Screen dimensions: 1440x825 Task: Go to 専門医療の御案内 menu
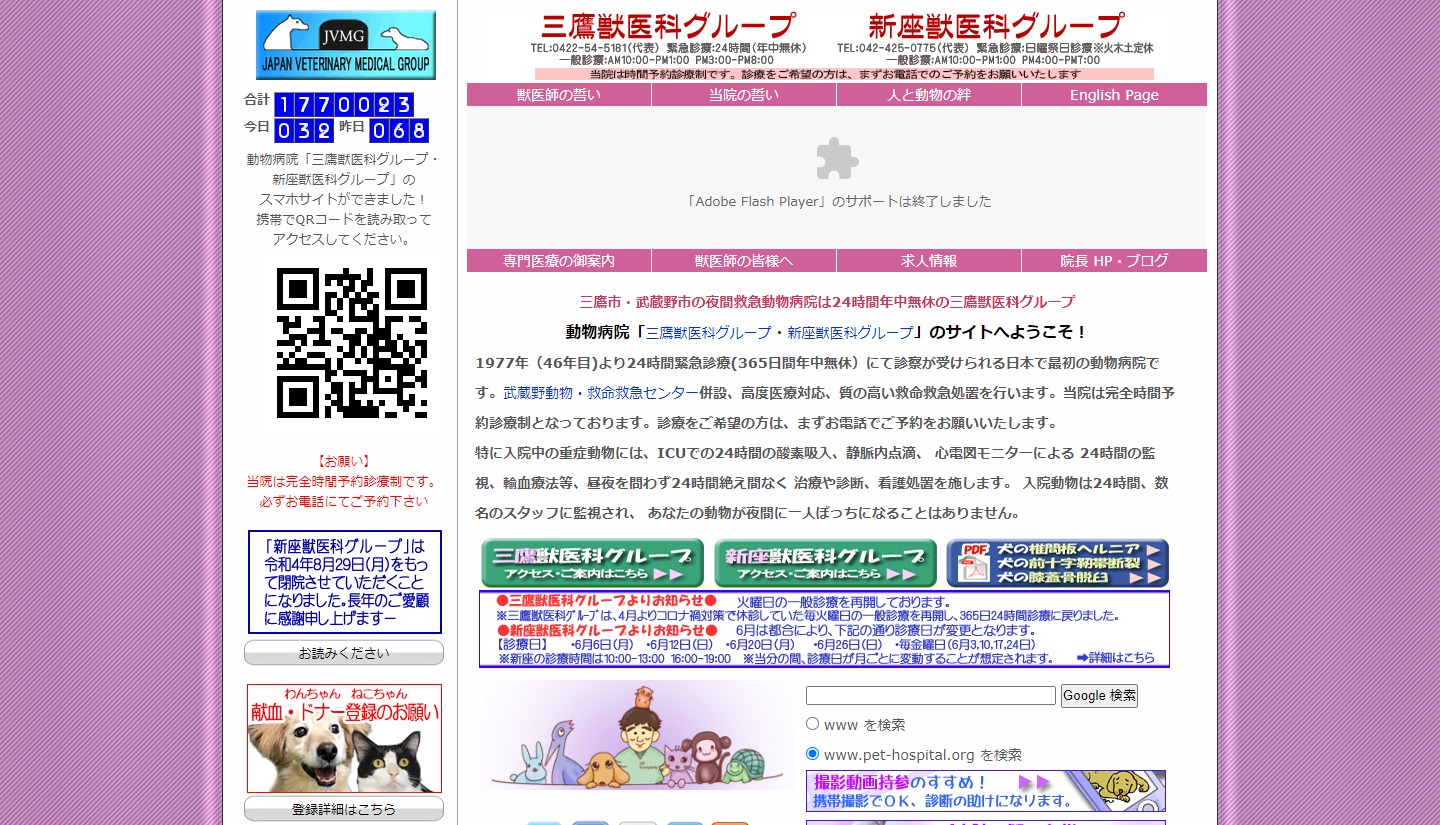pyautogui.click(x=559, y=261)
